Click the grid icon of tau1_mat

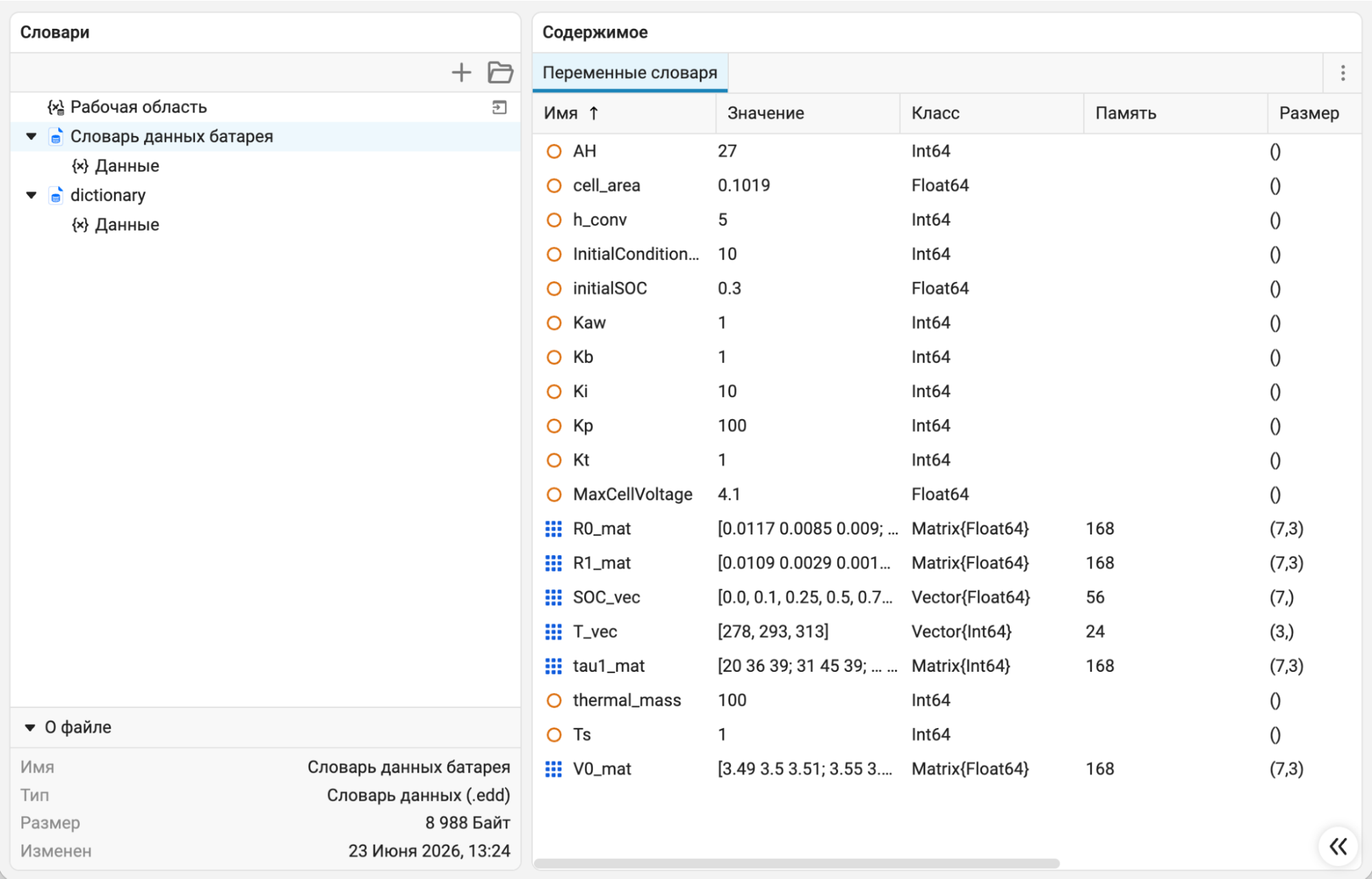coord(553,666)
